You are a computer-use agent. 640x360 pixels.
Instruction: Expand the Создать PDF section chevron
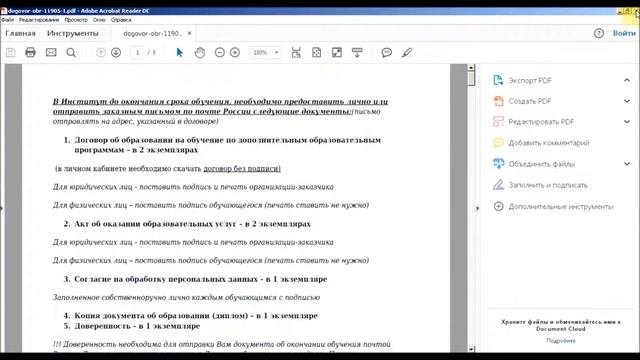coord(627,101)
